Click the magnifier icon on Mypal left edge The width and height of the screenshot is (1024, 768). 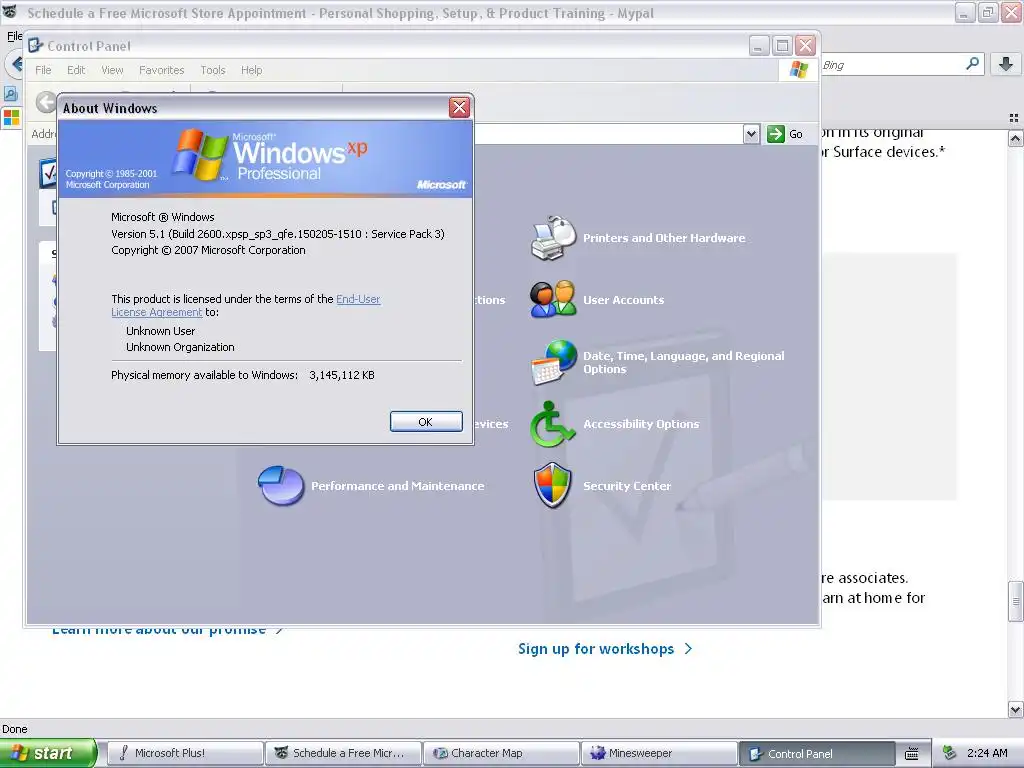point(10,93)
